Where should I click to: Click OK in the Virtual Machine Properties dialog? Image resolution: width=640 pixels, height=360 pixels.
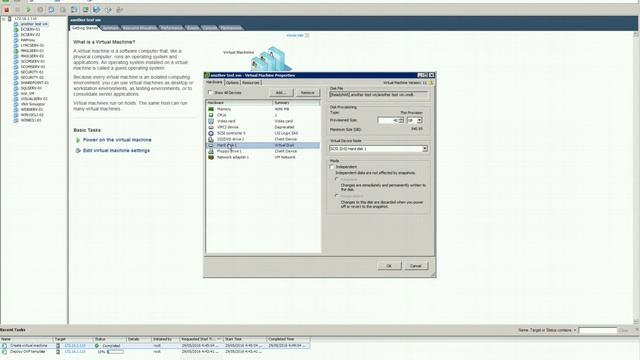point(389,266)
